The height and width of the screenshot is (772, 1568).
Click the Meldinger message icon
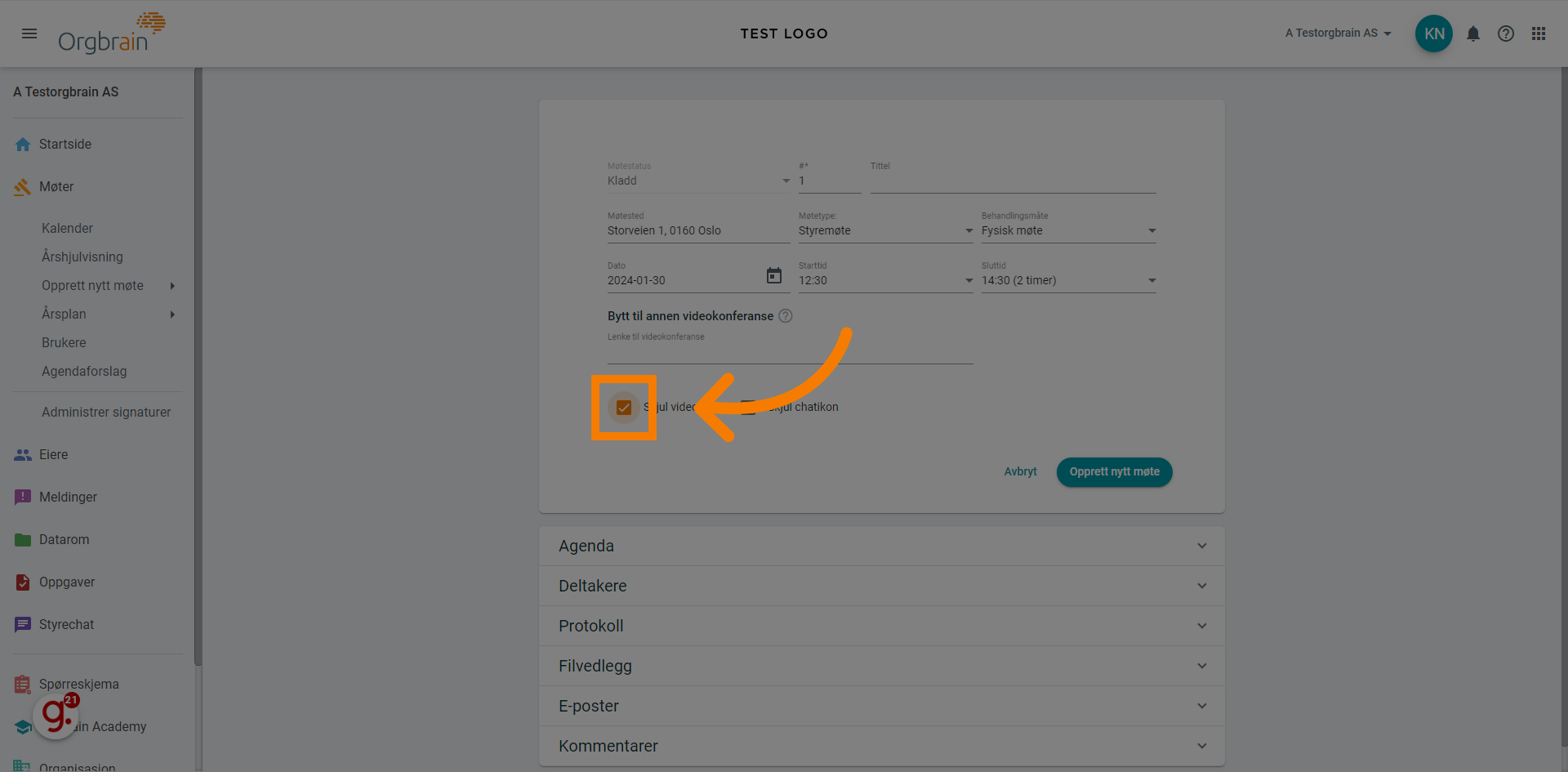pyautogui.click(x=23, y=498)
